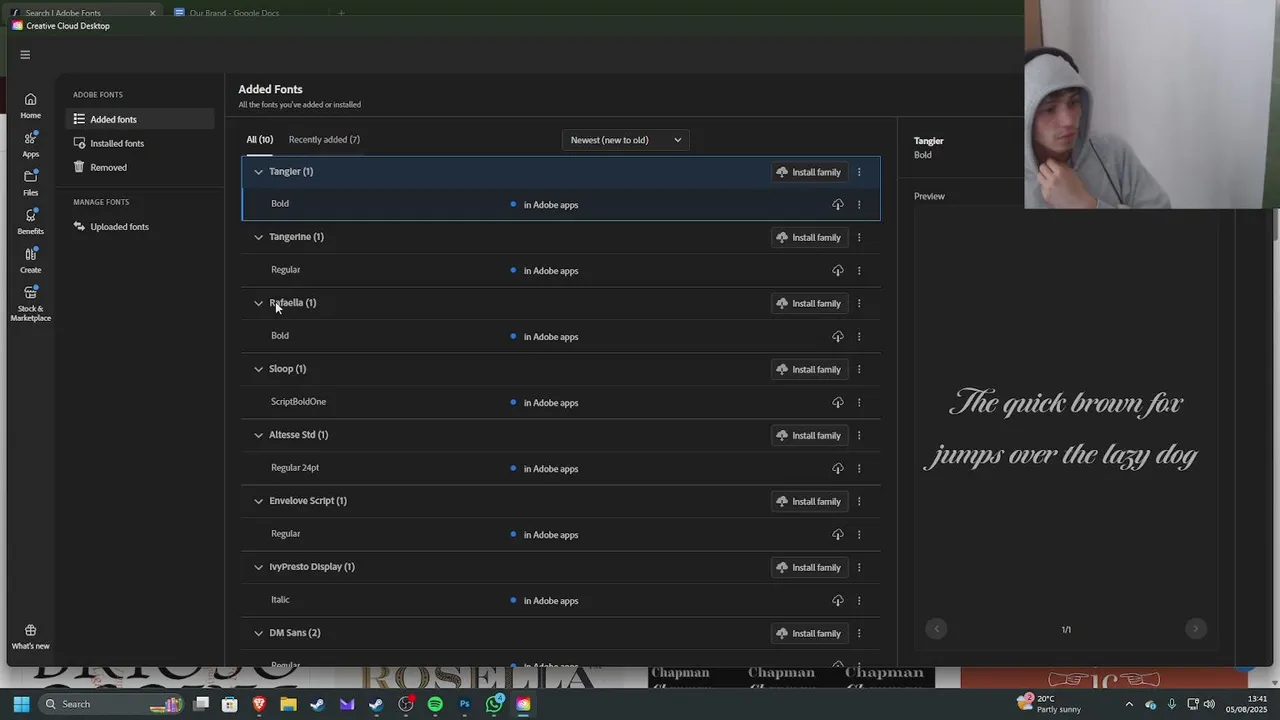Screen dimensions: 1280x720
Task: Open What's new at sidebar bottom
Action: pyautogui.click(x=30, y=637)
